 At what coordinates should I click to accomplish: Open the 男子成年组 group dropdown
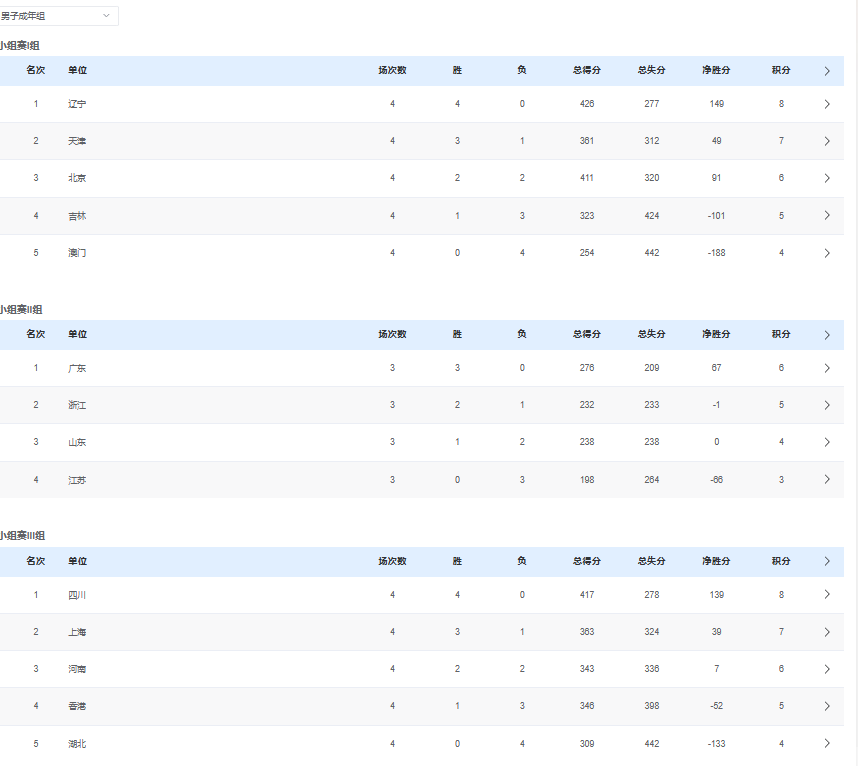tap(58, 16)
